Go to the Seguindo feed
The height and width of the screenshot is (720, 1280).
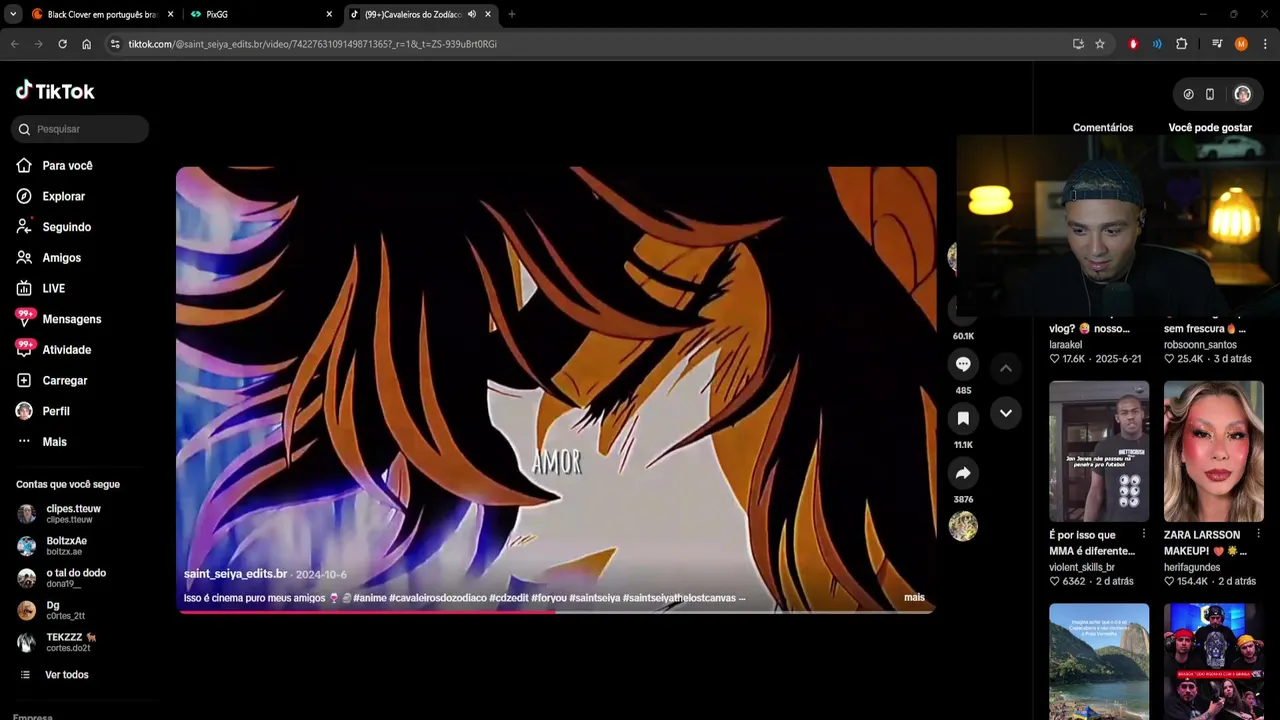(54, 227)
